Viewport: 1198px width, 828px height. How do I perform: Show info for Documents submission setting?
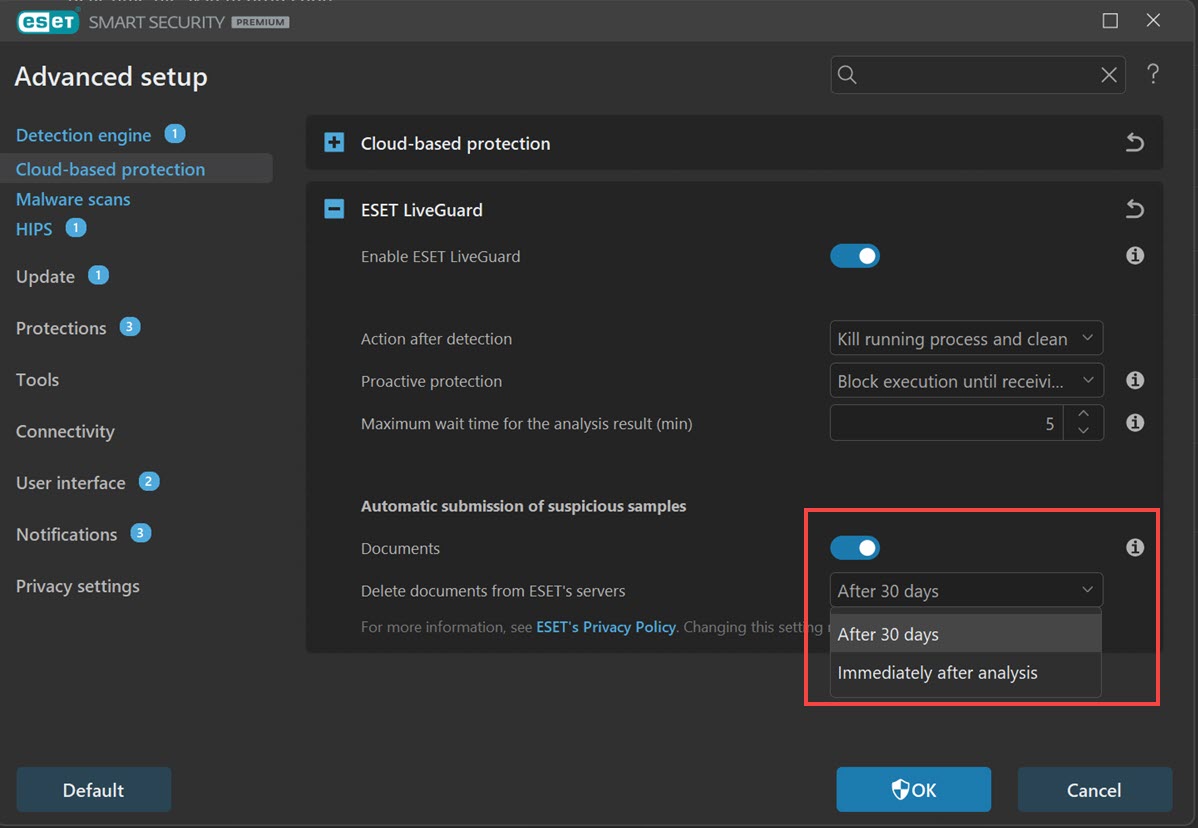coord(1135,548)
